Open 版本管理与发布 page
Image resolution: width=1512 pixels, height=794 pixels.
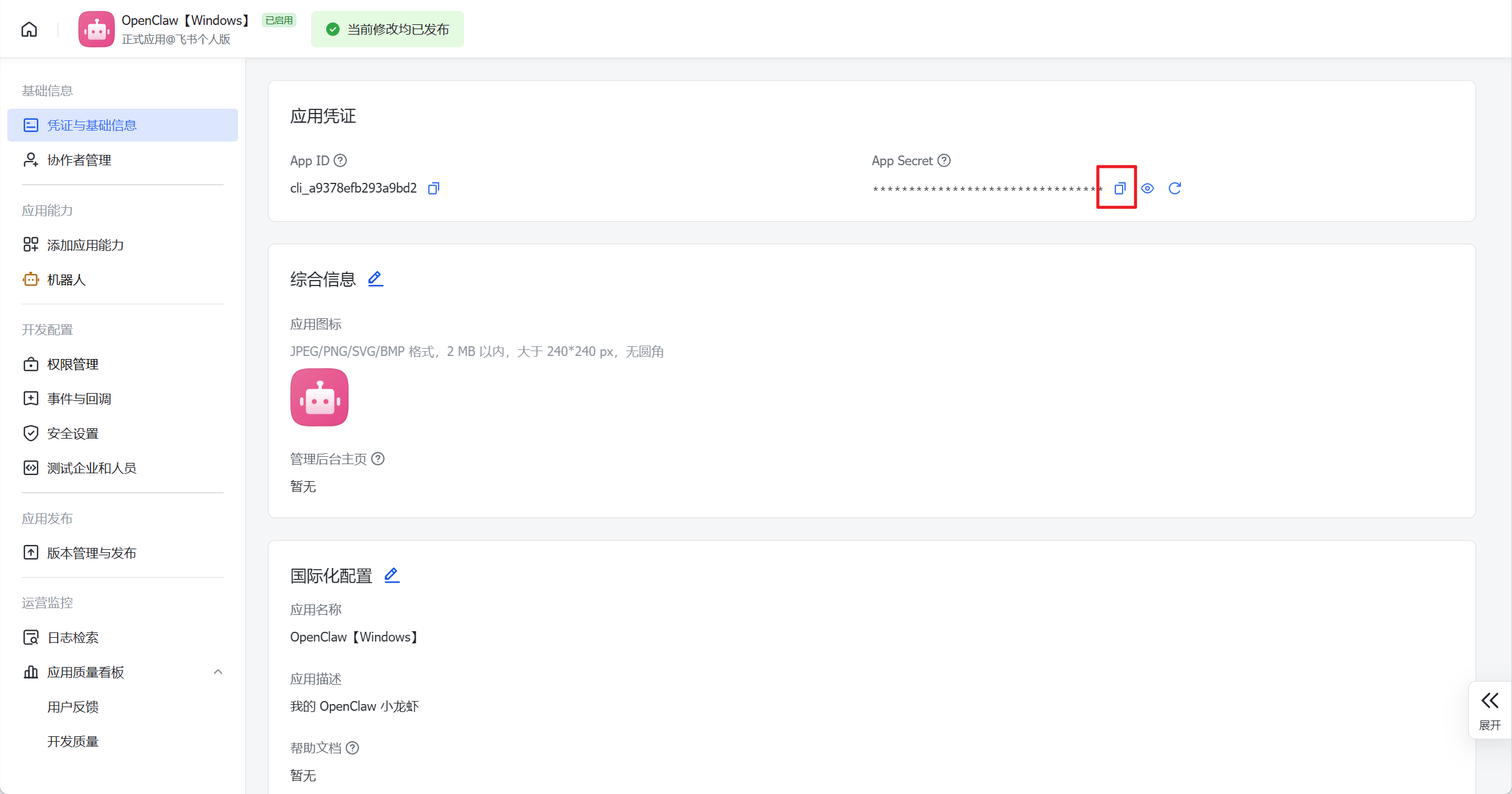coord(92,553)
